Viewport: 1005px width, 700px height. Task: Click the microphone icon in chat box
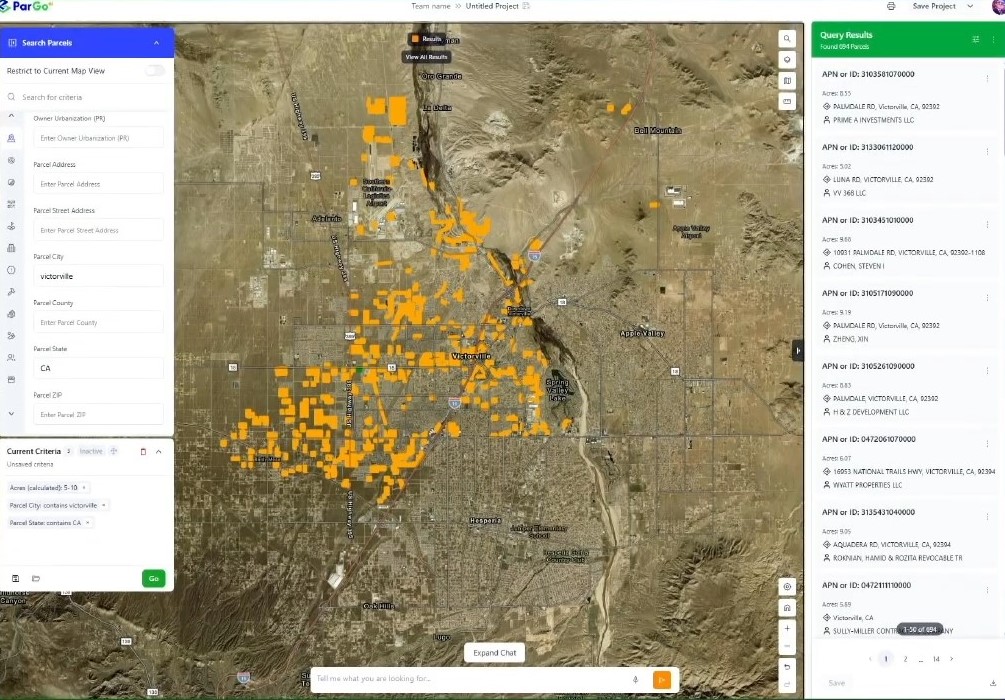(635, 679)
